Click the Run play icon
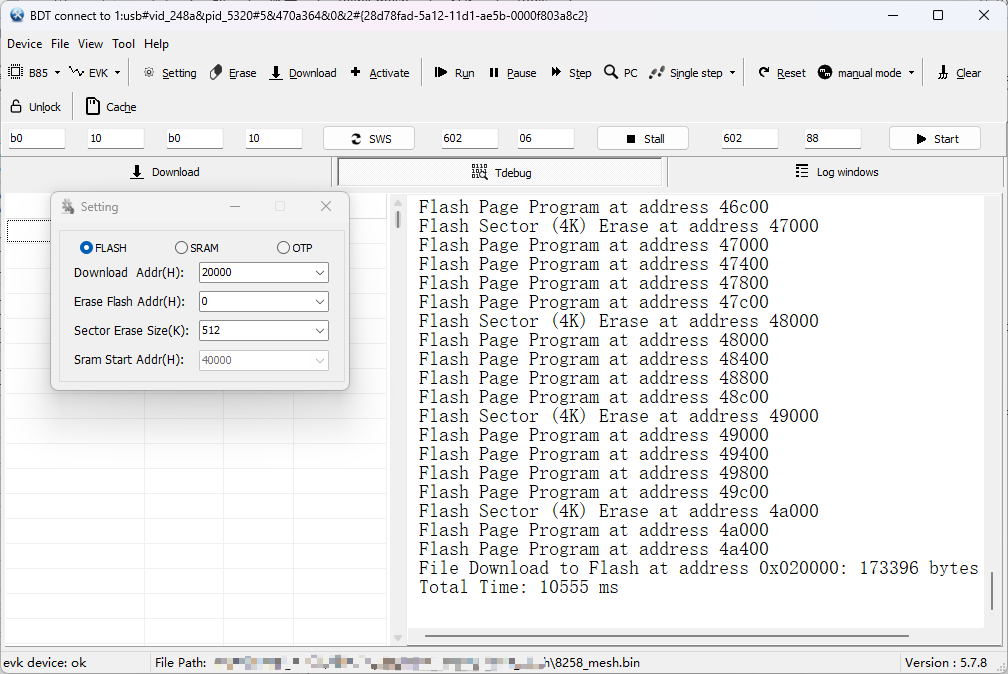1008x674 pixels. 441,73
